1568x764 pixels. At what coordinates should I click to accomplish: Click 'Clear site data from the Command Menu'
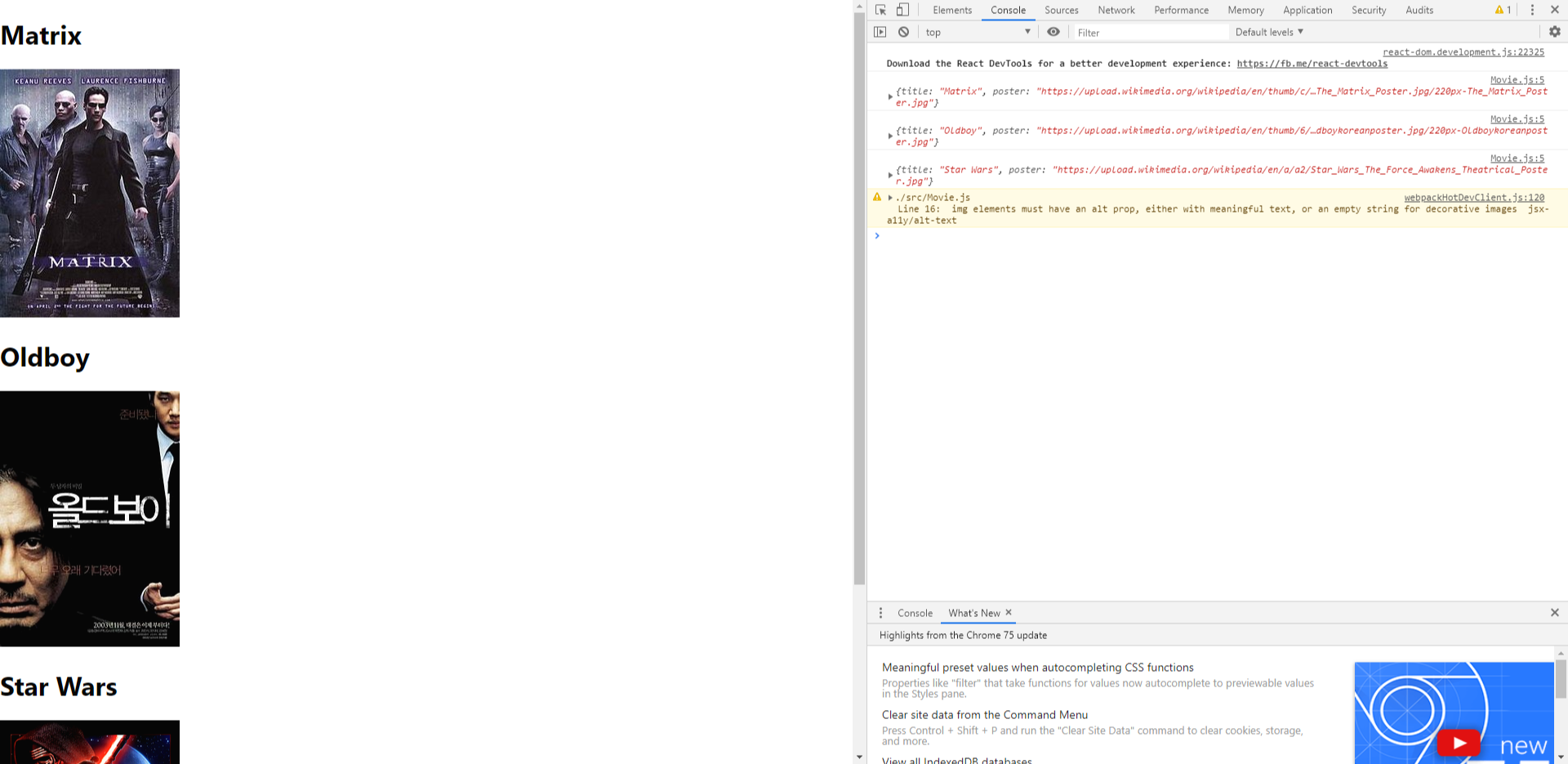(x=984, y=715)
